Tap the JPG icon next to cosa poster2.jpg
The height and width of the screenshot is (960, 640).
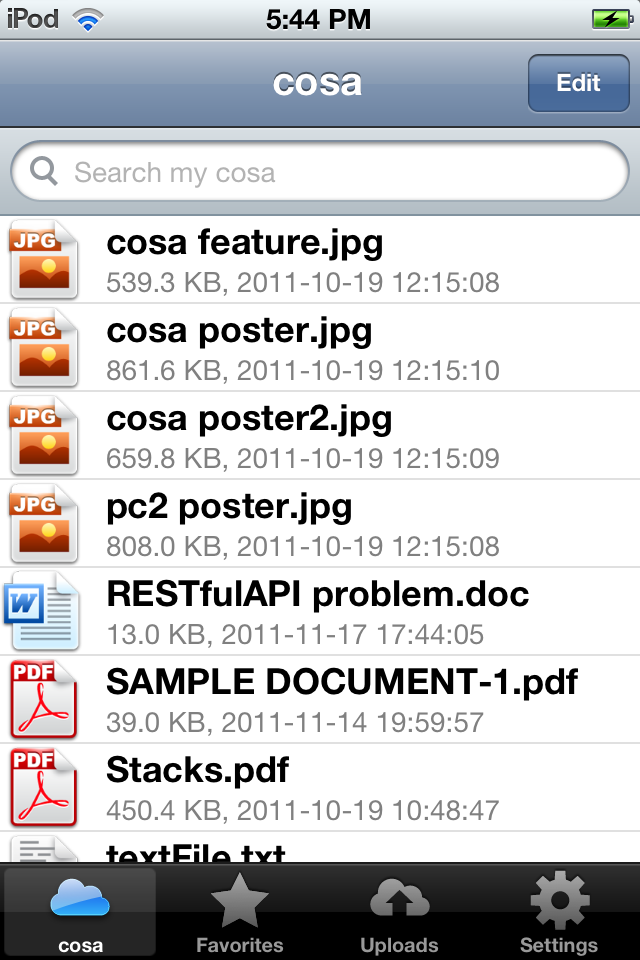pyautogui.click(x=43, y=435)
